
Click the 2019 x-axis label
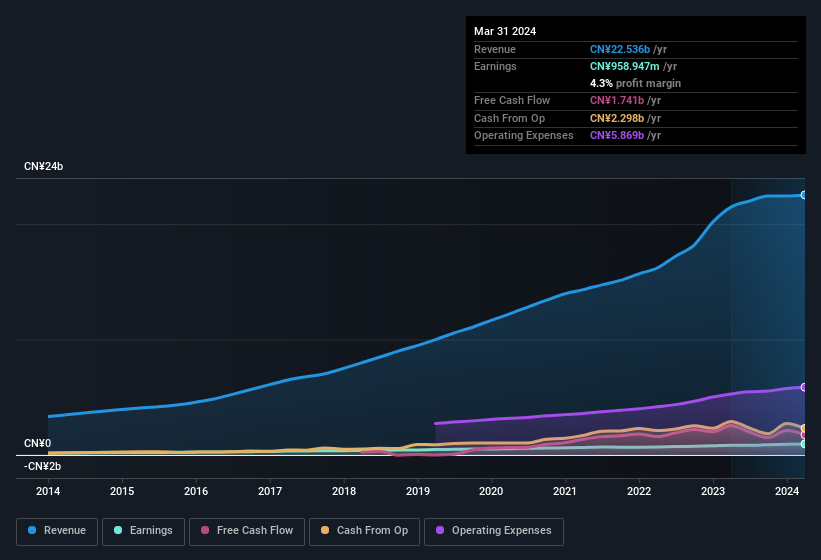tap(418, 491)
